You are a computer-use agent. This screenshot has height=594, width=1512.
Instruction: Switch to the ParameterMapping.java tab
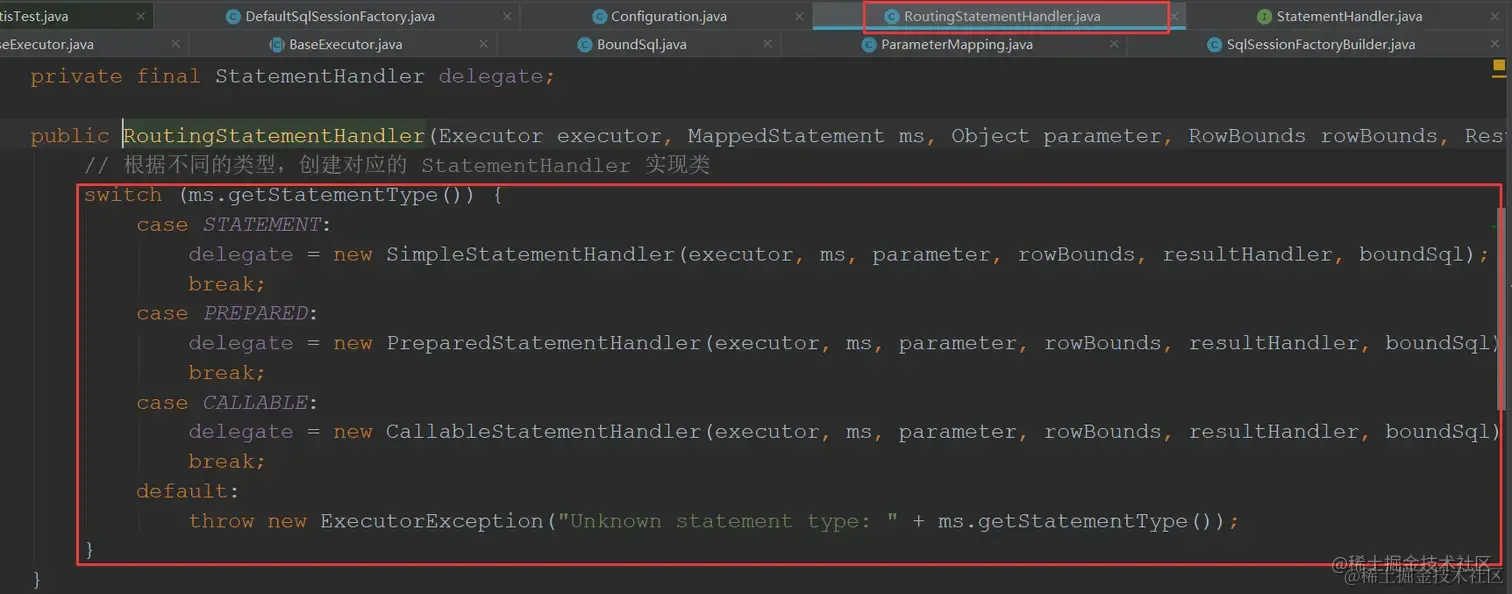[956, 44]
